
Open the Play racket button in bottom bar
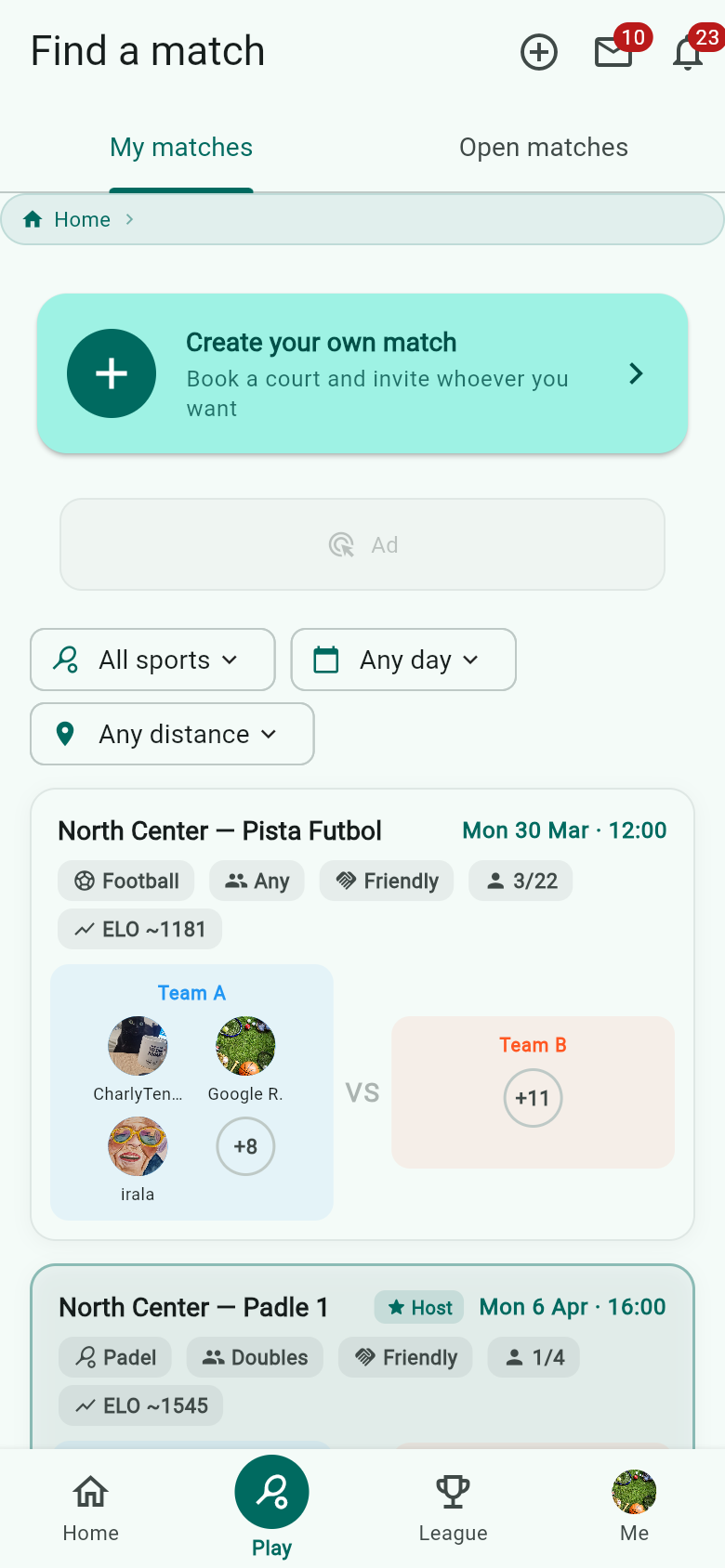point(271,1492)
